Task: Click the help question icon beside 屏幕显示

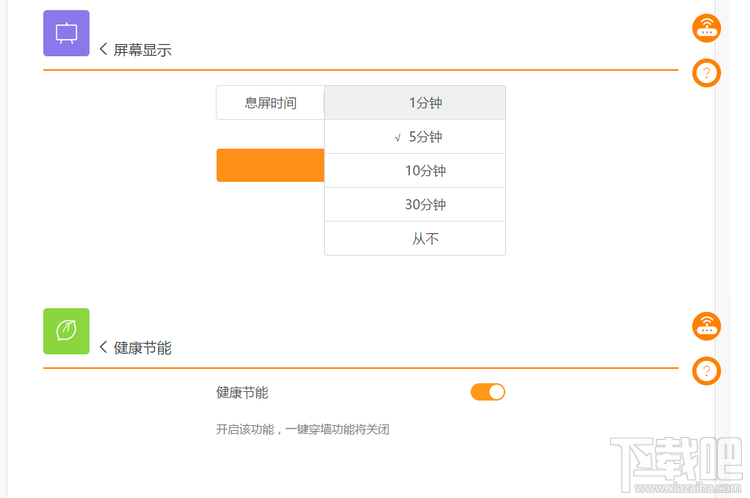Action: [706, 73]
